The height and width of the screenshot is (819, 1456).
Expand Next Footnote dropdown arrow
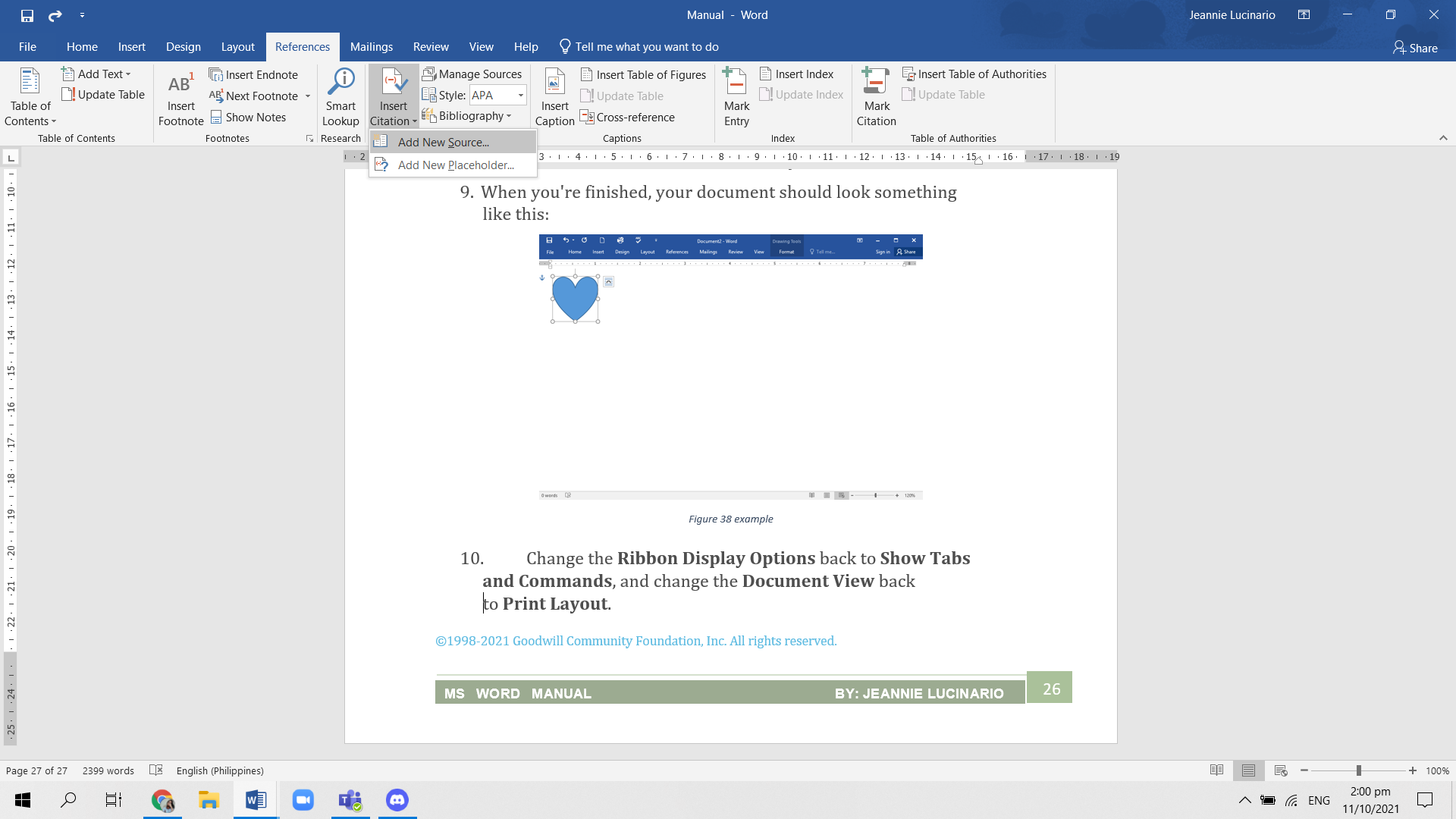tap(308, 96)
